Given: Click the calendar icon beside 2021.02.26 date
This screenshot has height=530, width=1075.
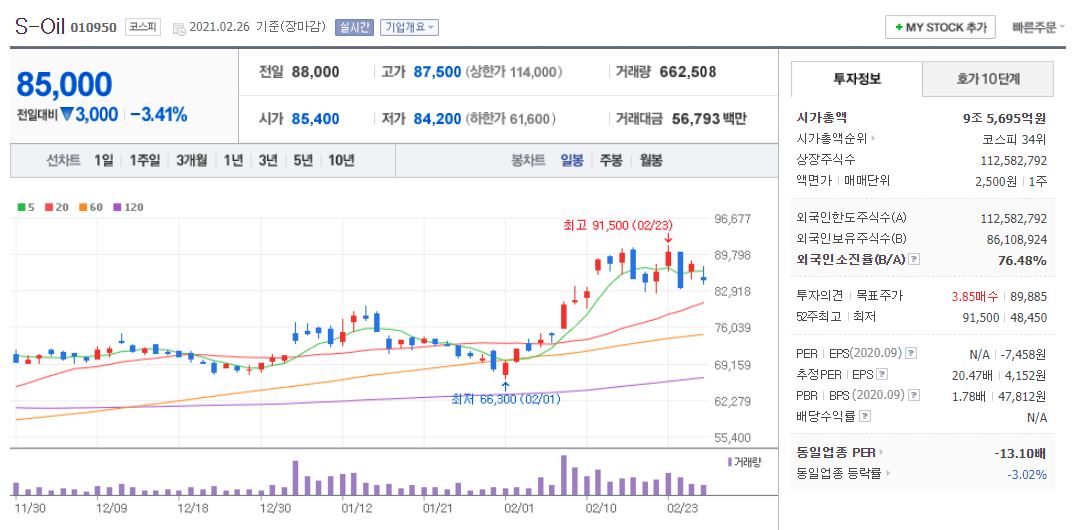Looking at the screenshot, I should [179, 28].
